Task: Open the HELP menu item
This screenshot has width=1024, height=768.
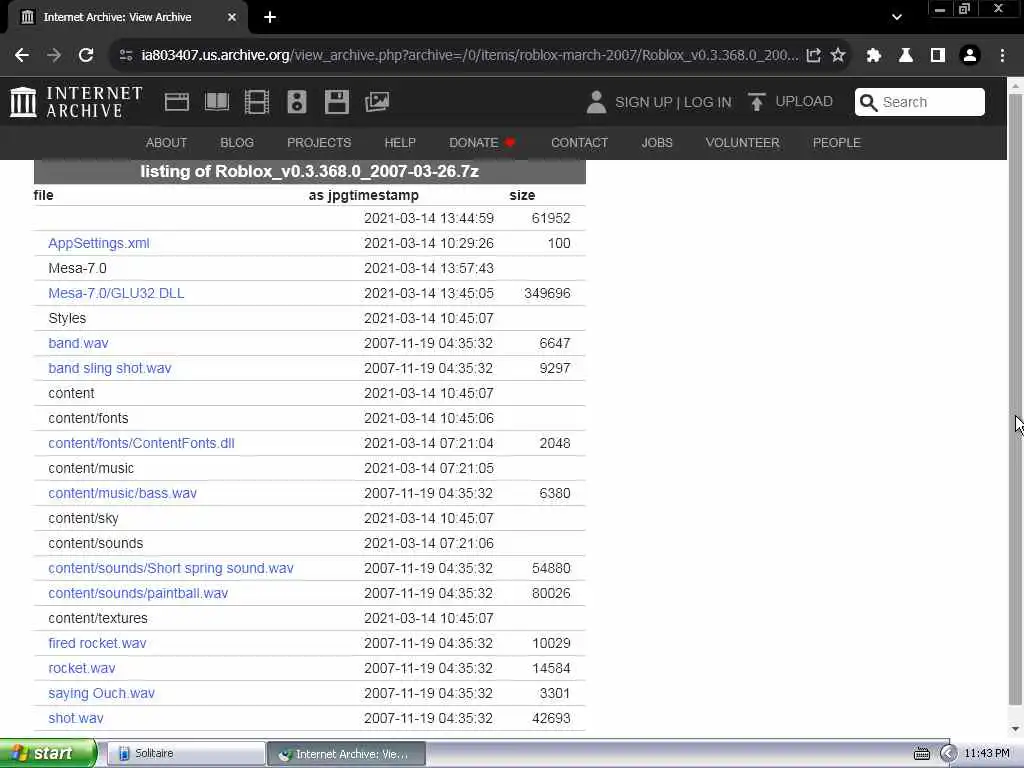Action: point(400,142)
